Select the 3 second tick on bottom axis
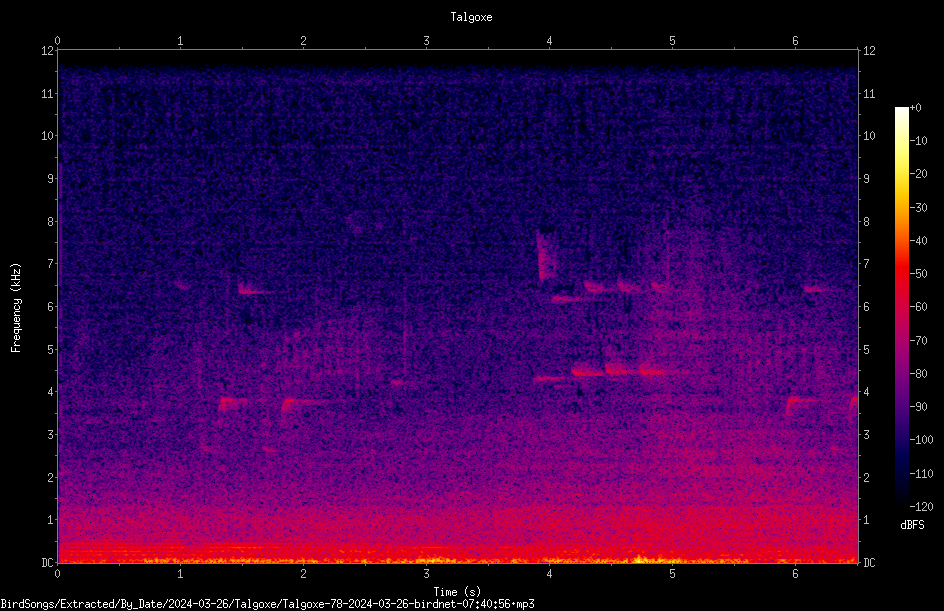This screenshot has width=944, height=611. [426, 574]
